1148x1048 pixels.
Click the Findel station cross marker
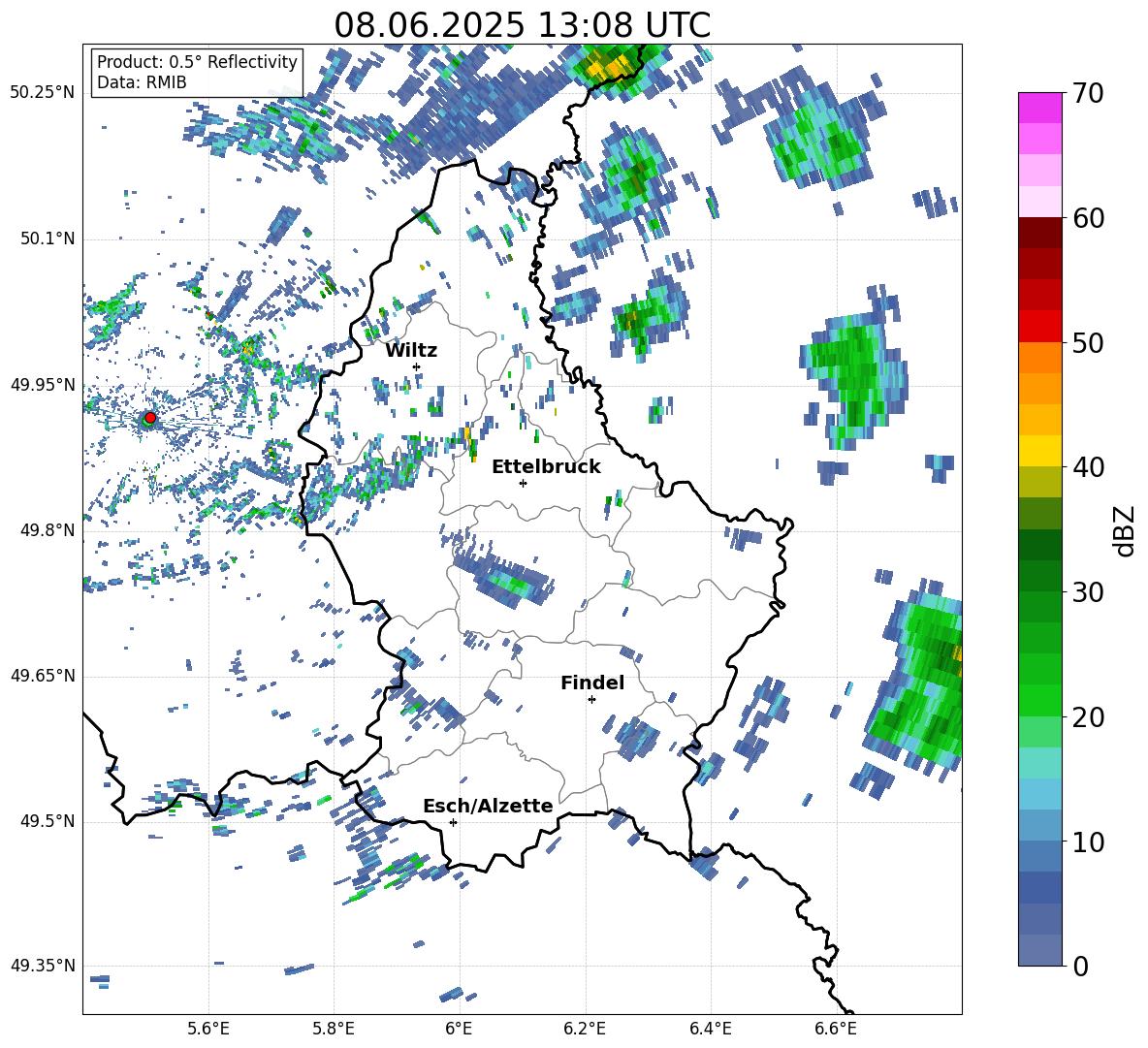click(x=591, y=700)
